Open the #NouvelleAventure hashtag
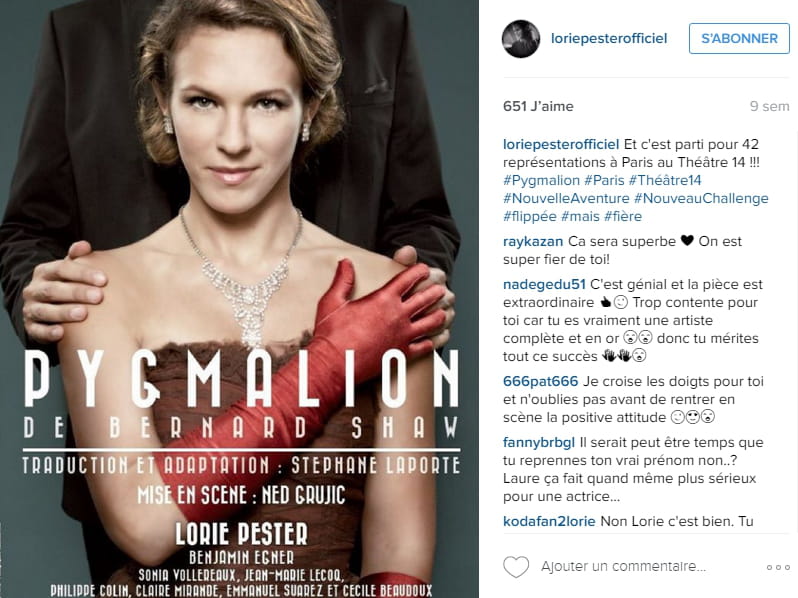Viewport: 798px width, 598px height. pyautogui.click(x=566, y=198)
